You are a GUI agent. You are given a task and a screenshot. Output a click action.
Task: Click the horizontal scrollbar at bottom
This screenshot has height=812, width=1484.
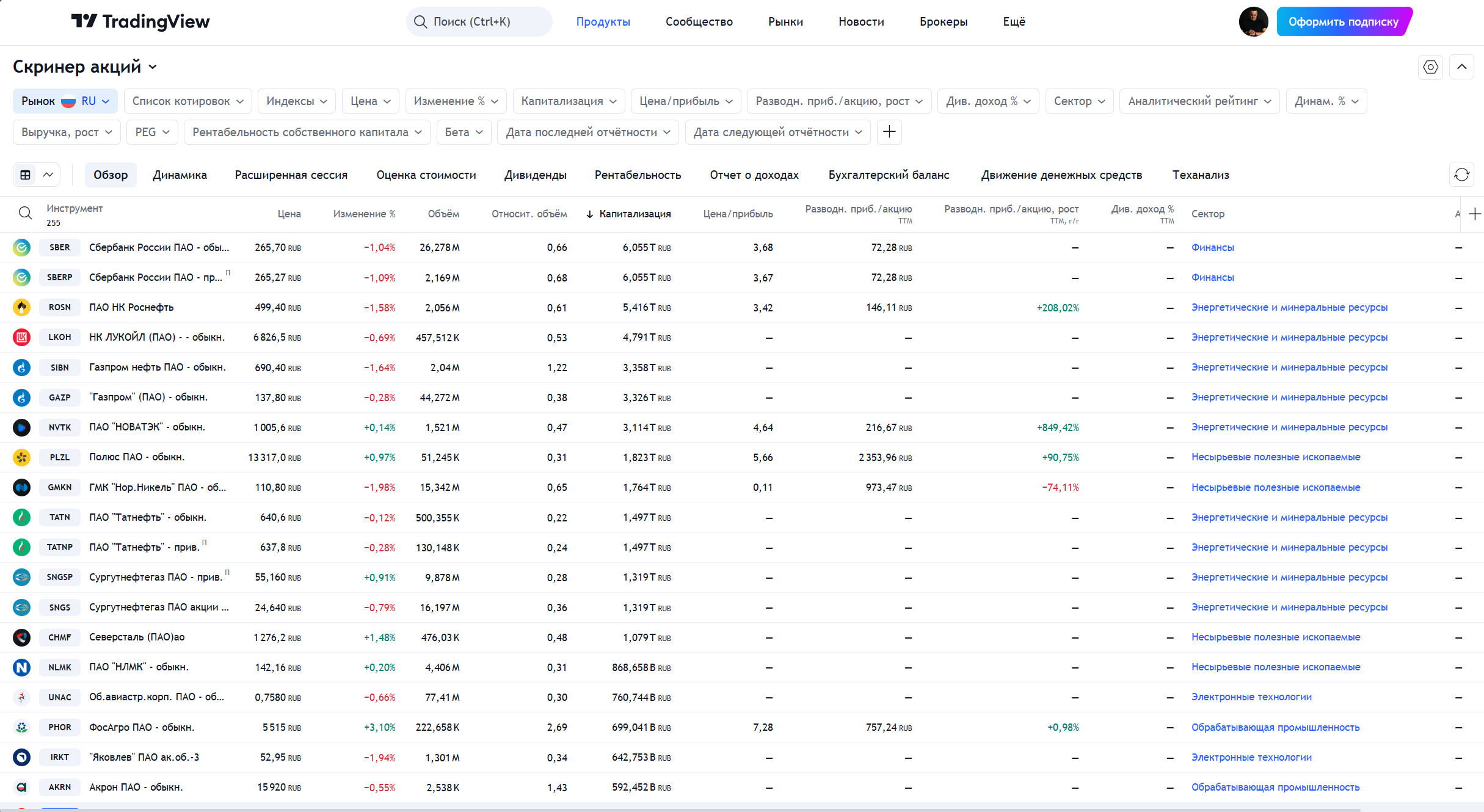click(x=680, y=810)
